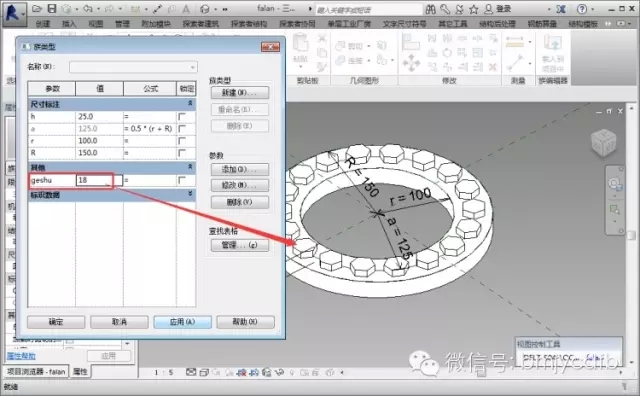Click the user sign-in icon
Image resolution: width=640 pixels, height=396 pixels.
coord(488,9)
